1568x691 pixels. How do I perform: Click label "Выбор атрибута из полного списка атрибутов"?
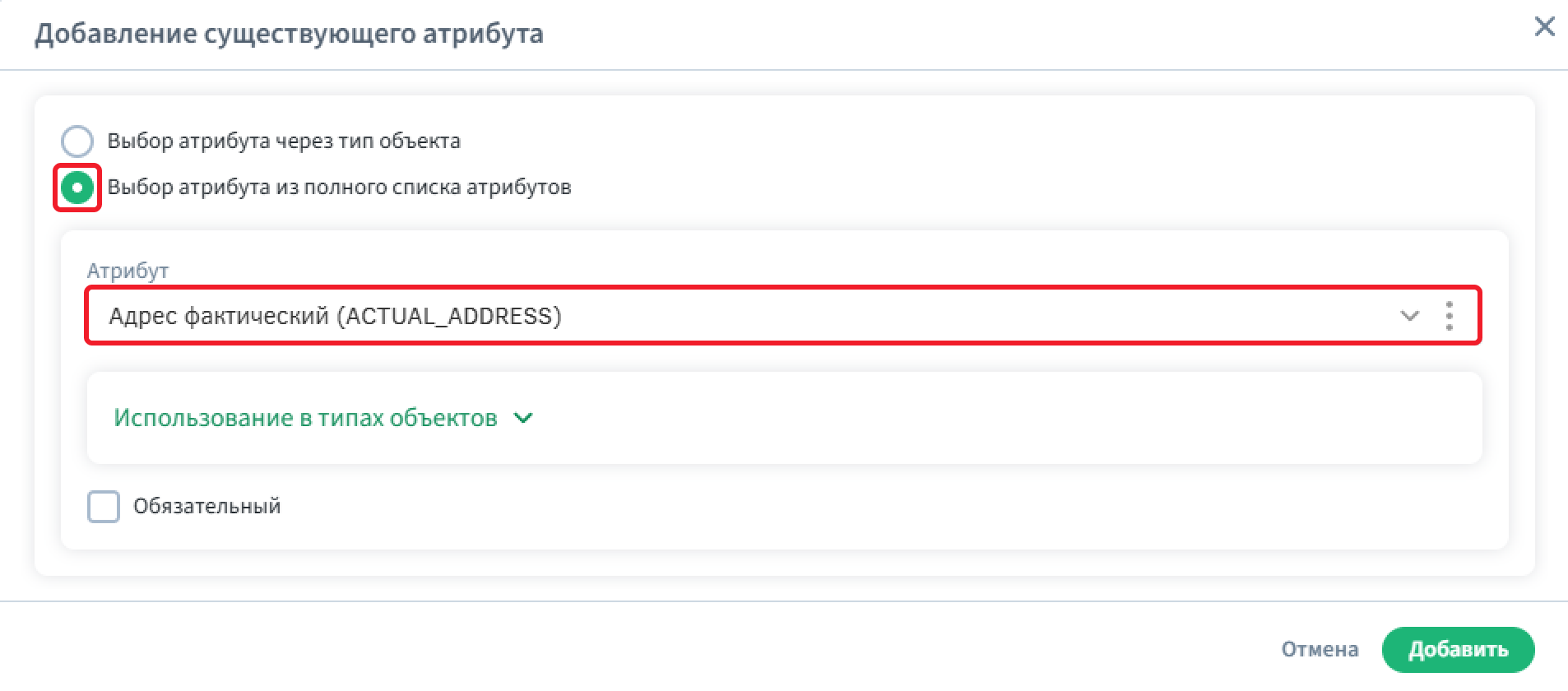339,188
